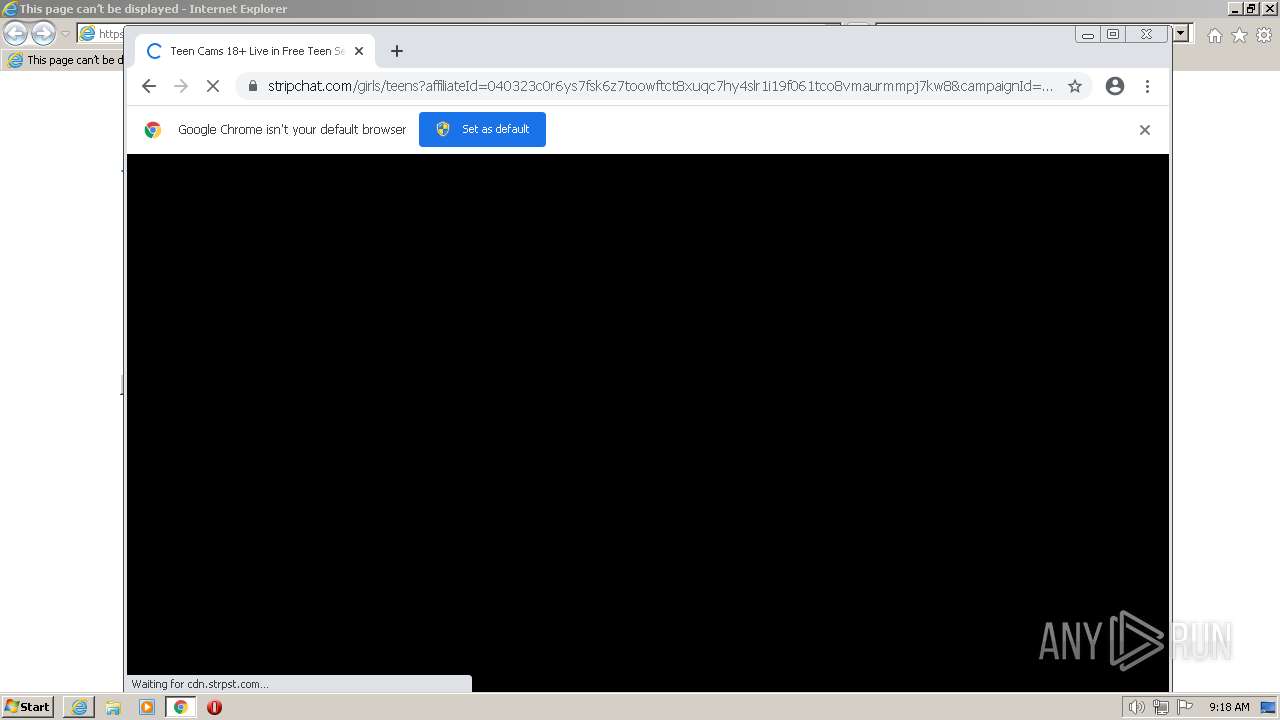Bookmark this page with the star
This screenshot has width=1280, height=720.
coord(1075,86)
